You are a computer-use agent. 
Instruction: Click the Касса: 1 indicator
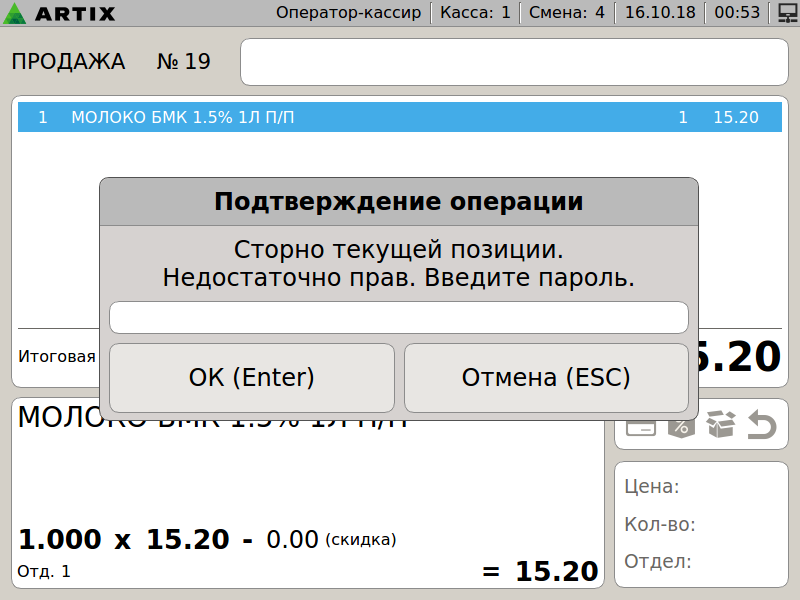(x=475, y=13)
